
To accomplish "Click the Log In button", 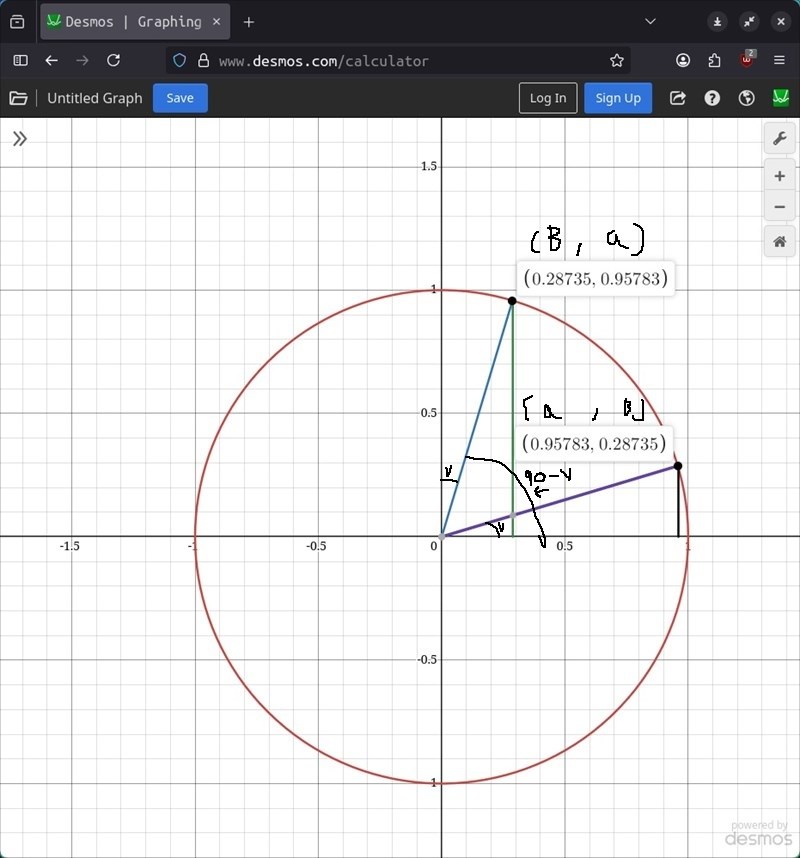I will click(x=548, y=98).
